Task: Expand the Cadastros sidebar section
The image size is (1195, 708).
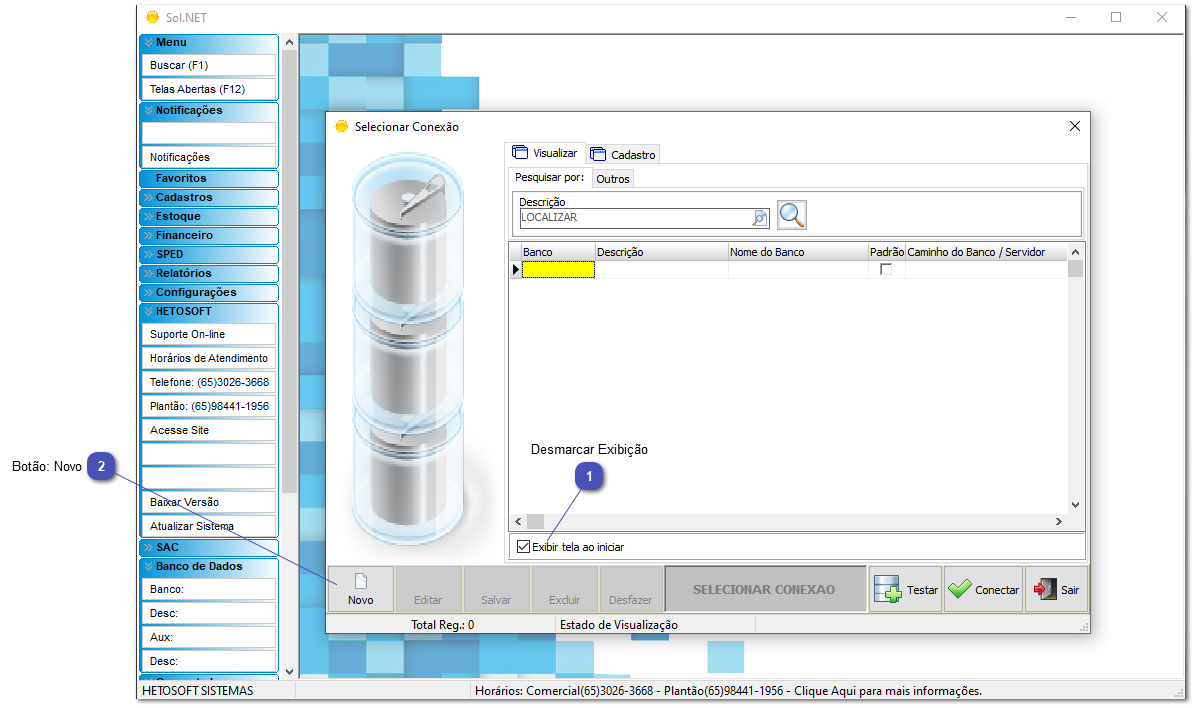Action: 209,197
